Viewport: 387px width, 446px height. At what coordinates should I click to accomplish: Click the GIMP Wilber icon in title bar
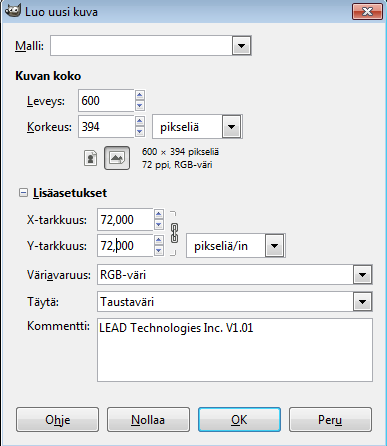click(13, 11)
